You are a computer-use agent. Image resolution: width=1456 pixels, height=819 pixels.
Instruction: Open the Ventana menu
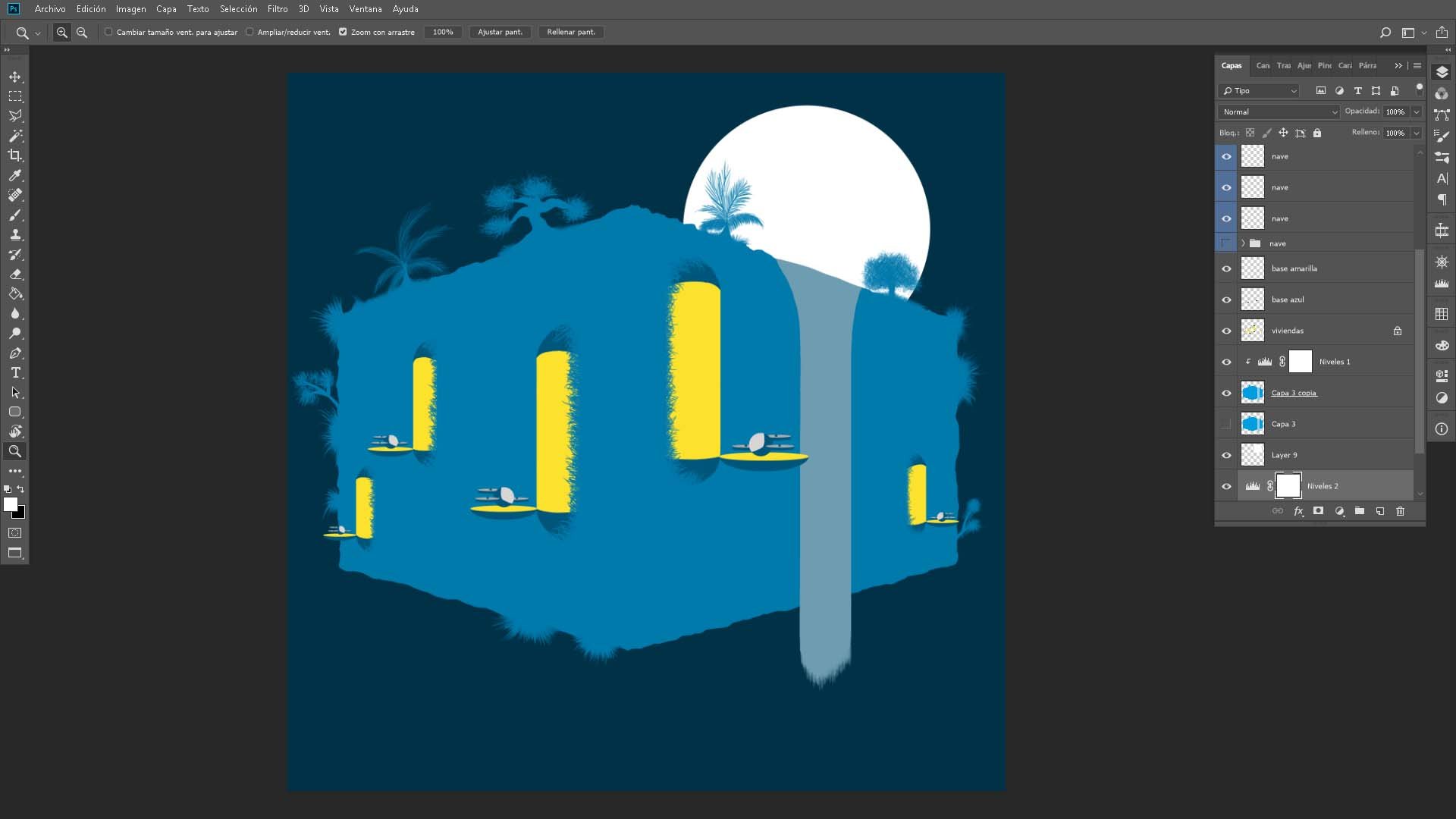(366, 9)
